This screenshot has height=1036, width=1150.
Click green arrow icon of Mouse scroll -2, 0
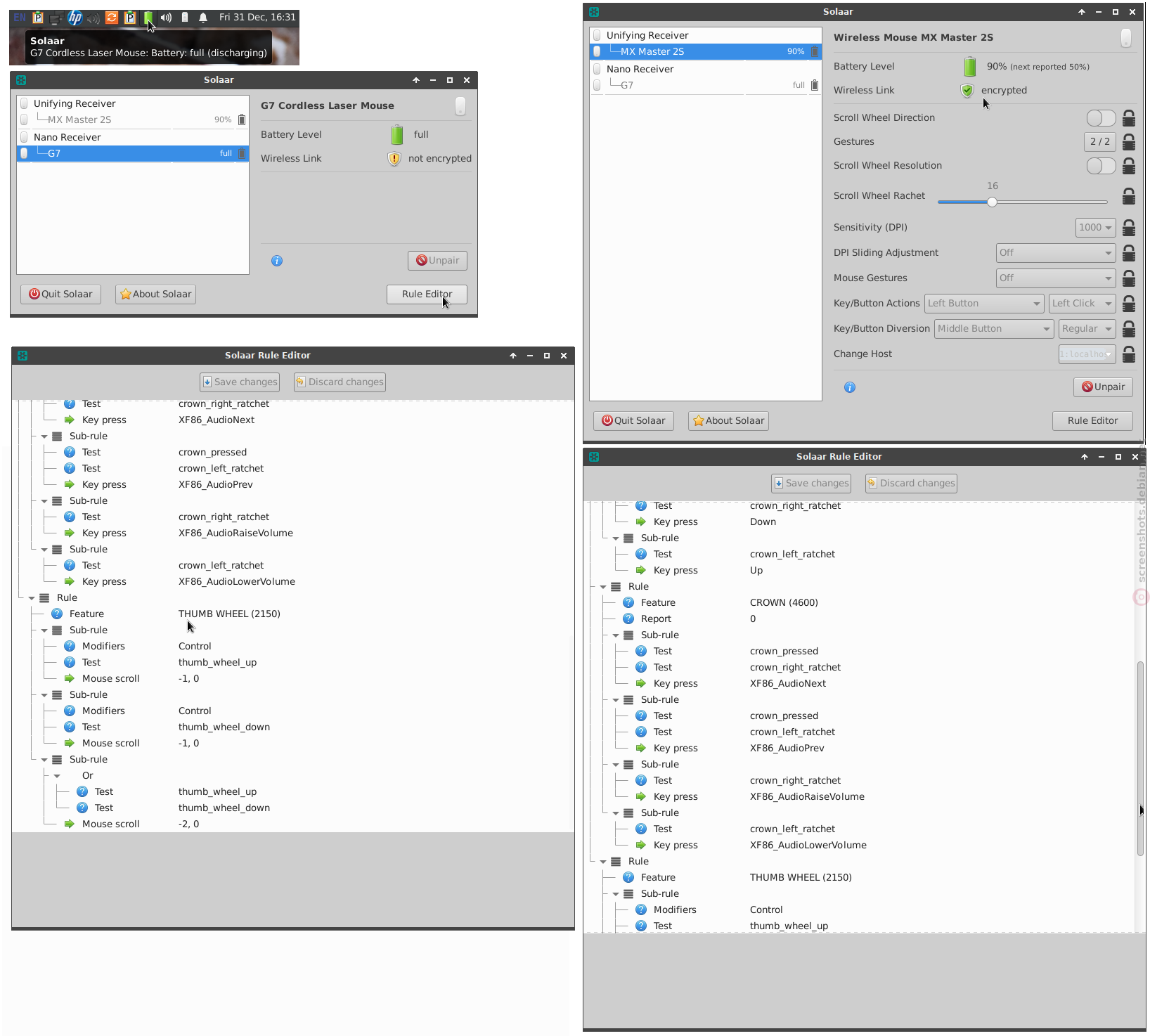[x=70, y=824]
